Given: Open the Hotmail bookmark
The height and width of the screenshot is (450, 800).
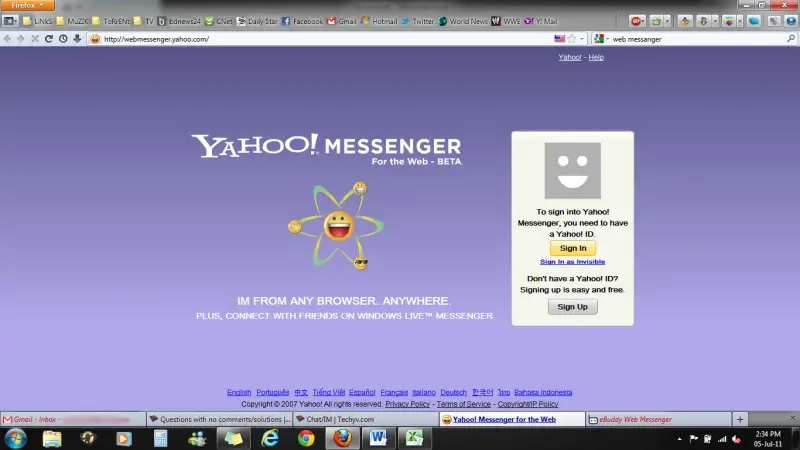Looking at the screenshot, I should (379, 21).
